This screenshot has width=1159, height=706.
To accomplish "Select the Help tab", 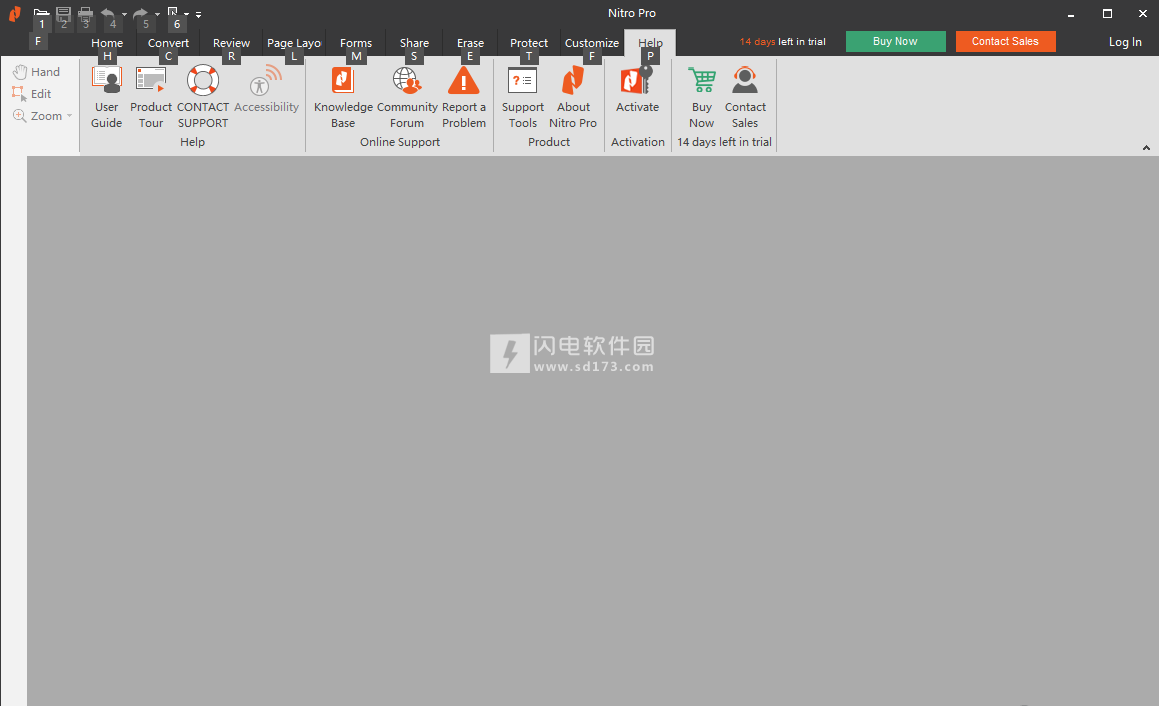I will click(x=650, y=43).
